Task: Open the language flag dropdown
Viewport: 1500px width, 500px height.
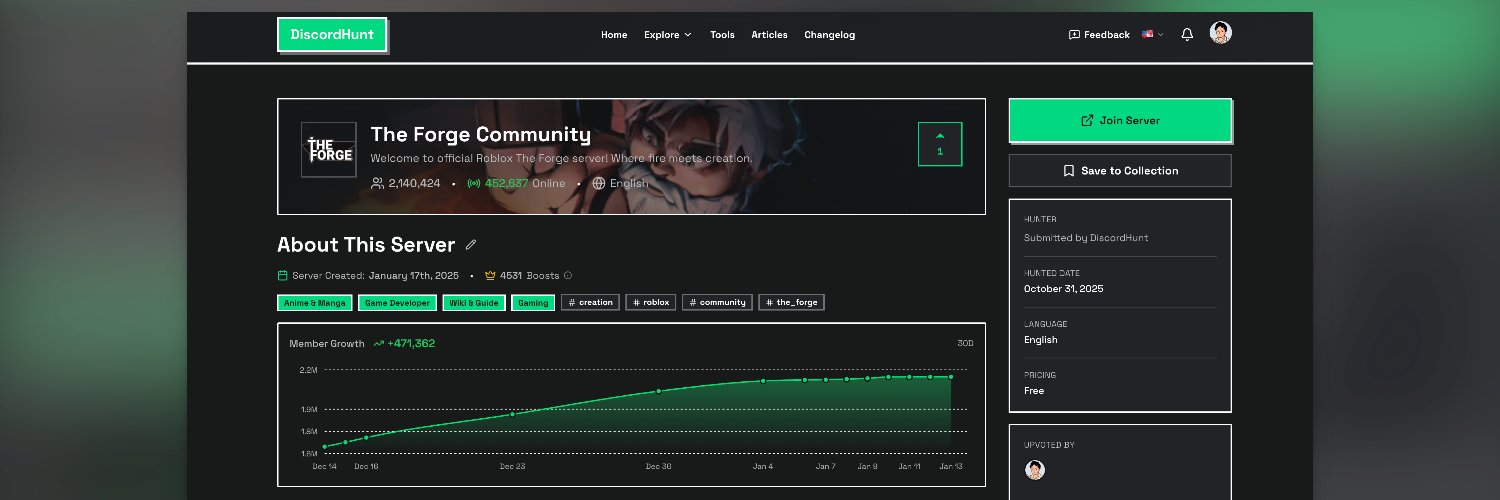Action: click(x=1153, y=34)
